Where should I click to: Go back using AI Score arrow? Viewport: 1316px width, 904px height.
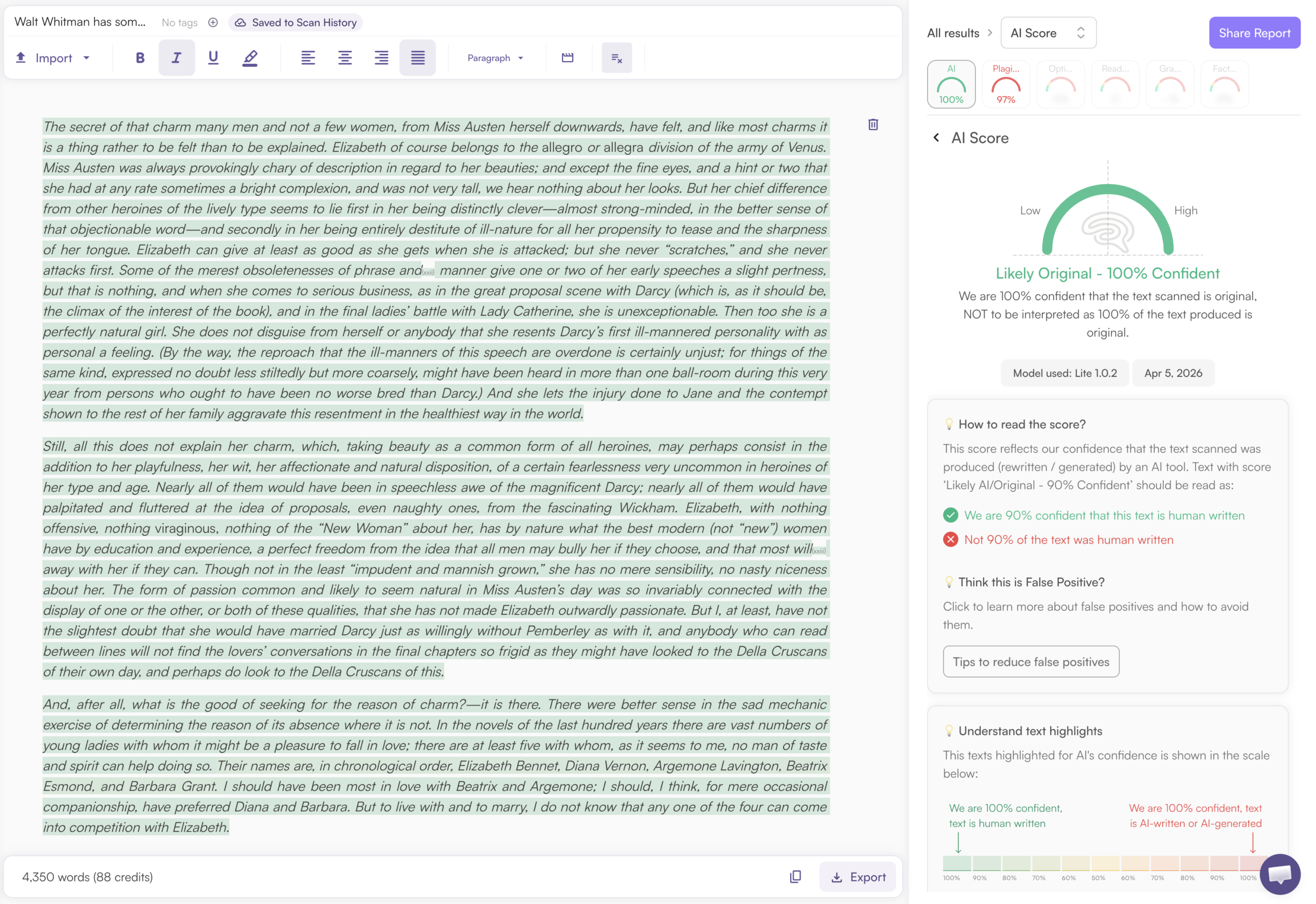(936, 138)
